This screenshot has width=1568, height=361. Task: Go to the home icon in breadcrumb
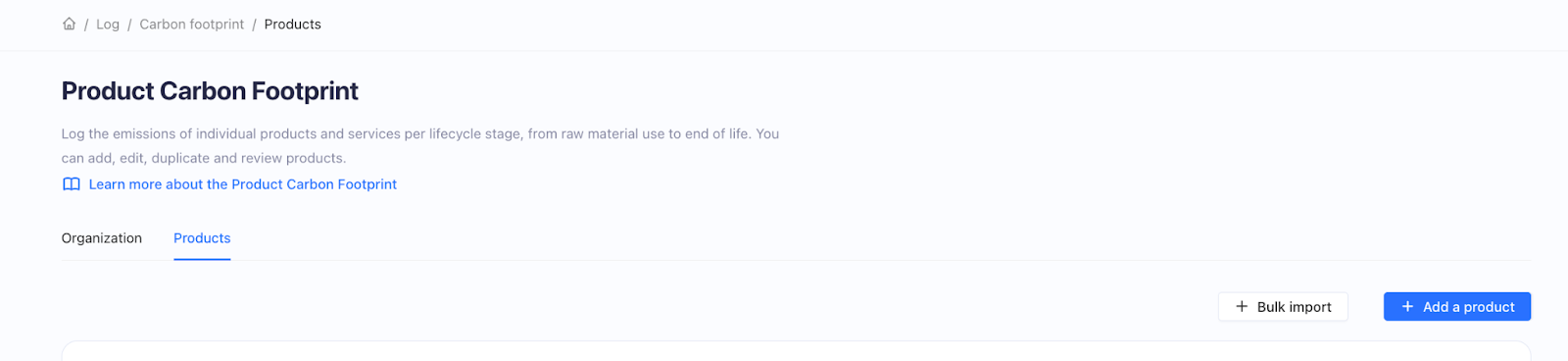point(69,24)
